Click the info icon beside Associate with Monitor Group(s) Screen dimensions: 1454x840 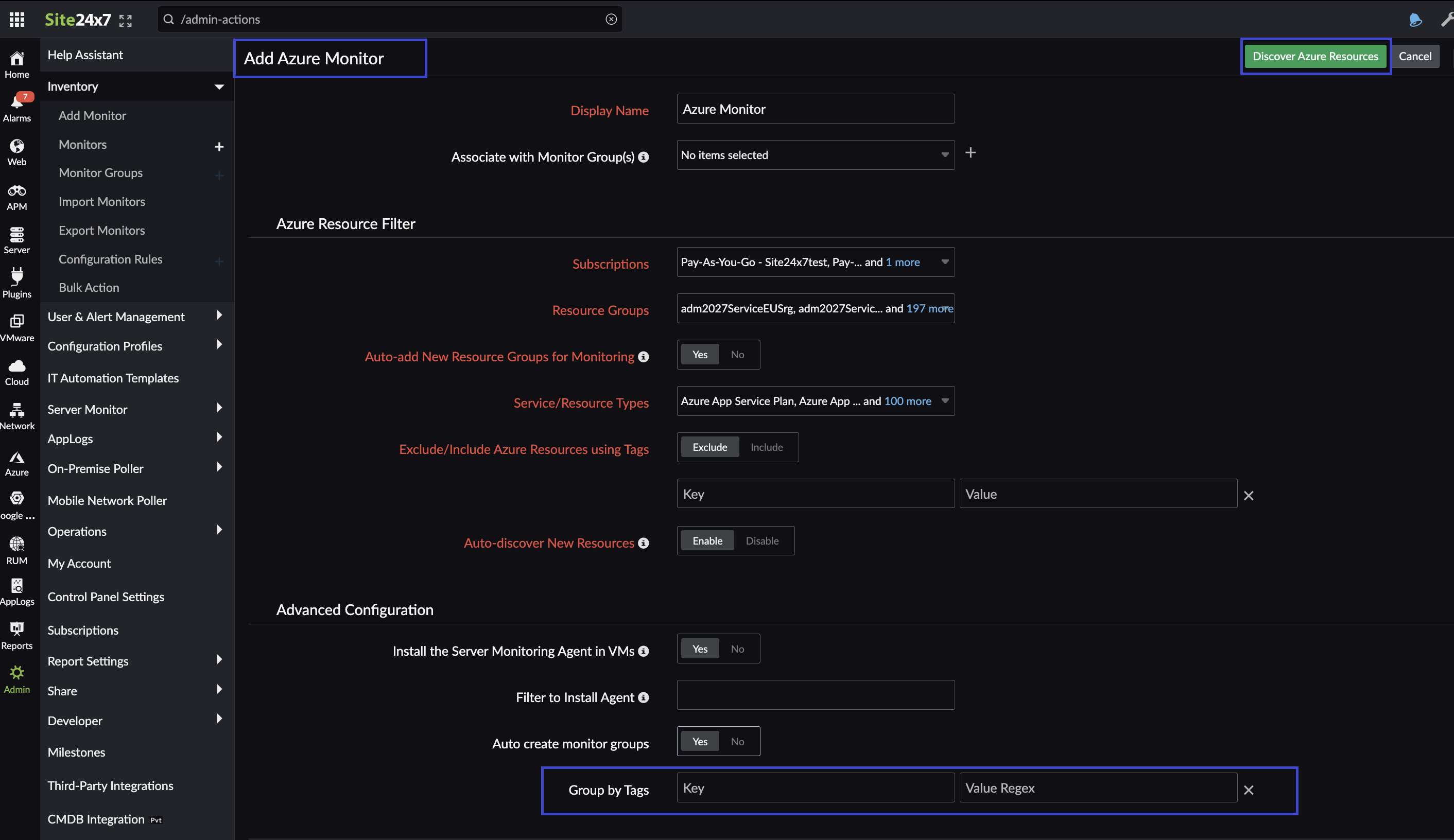click(644, 157)
